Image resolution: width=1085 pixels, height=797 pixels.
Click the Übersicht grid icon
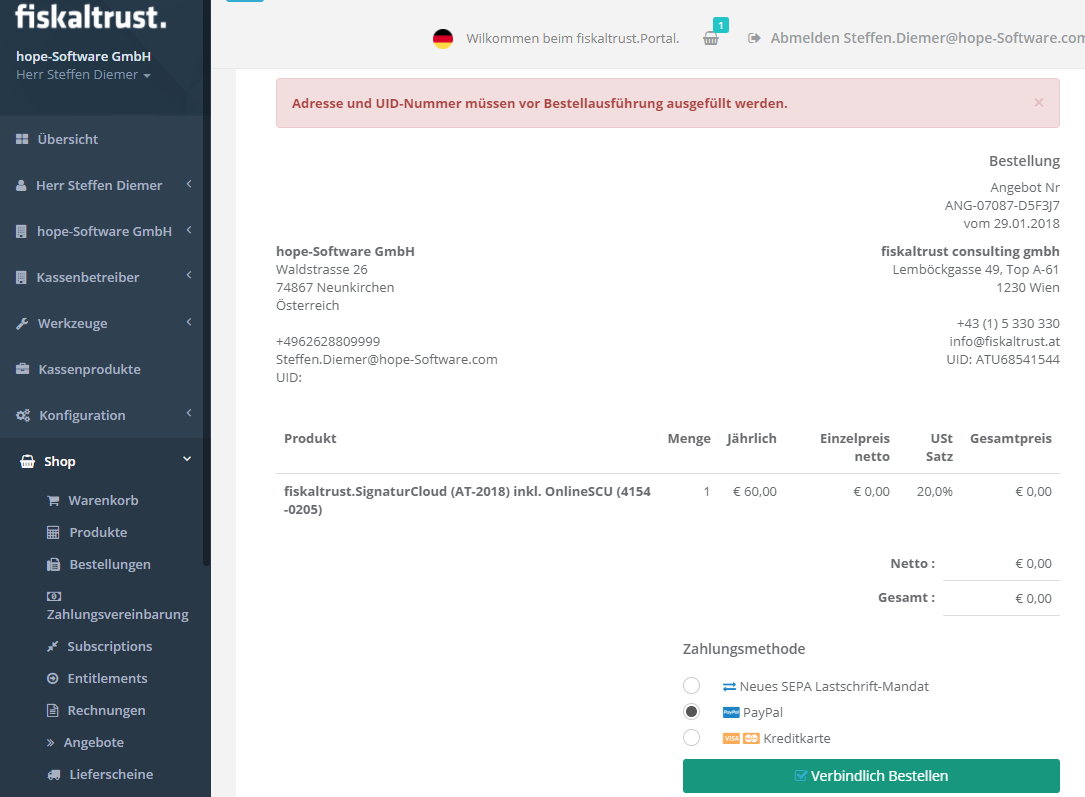pyautogui.click(x=22, y=139)
